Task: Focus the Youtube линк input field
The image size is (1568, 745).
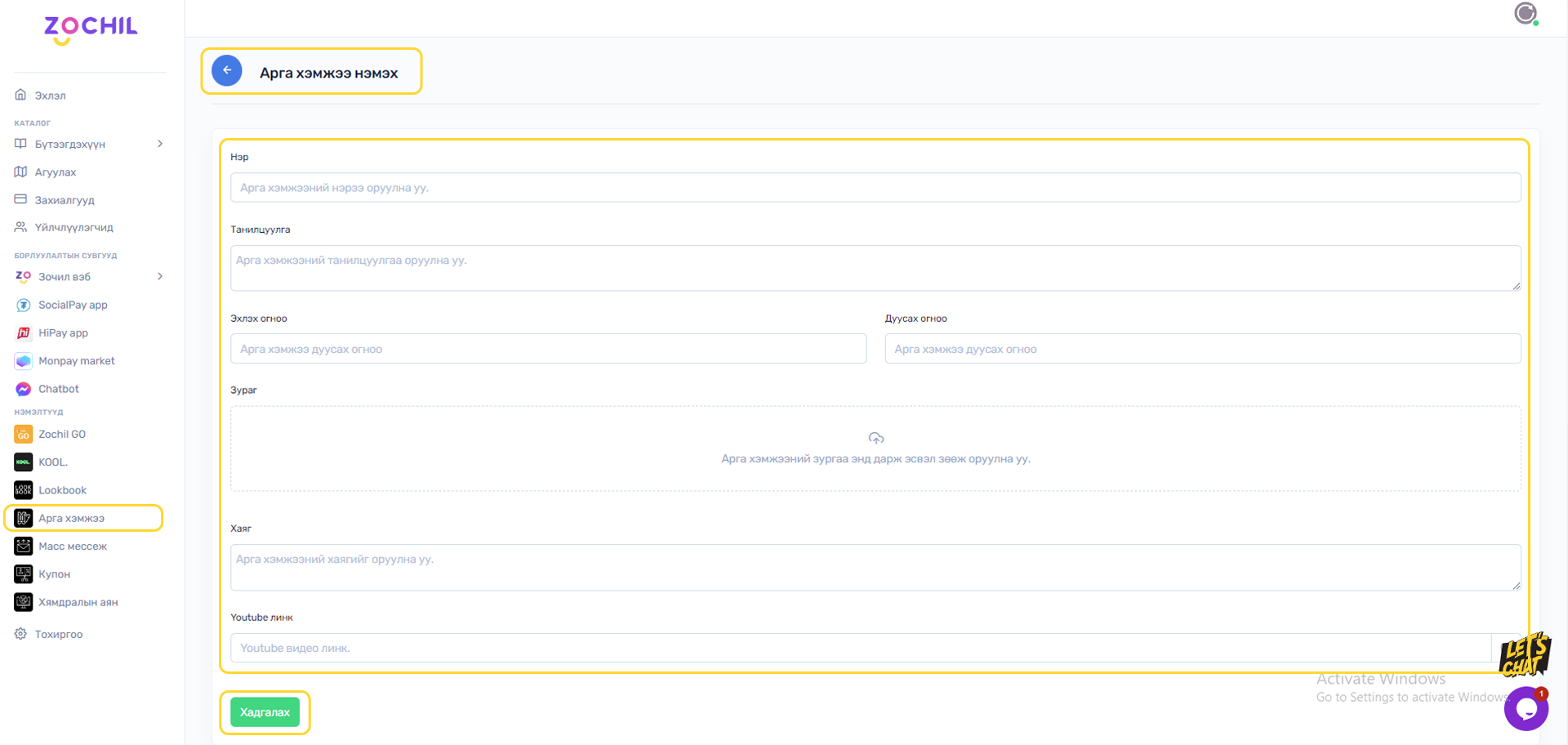Action: [x=860, y=649]
